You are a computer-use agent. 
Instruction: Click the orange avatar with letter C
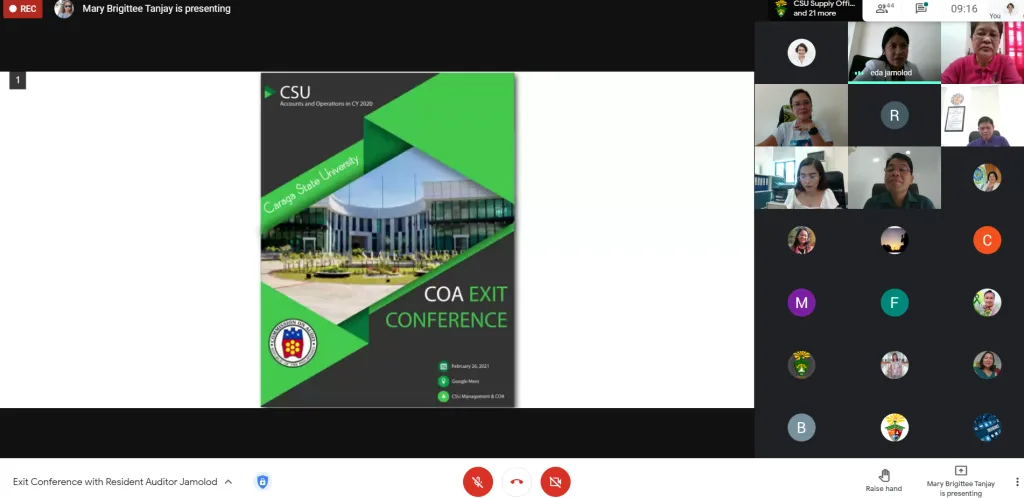tap(987, 240)
